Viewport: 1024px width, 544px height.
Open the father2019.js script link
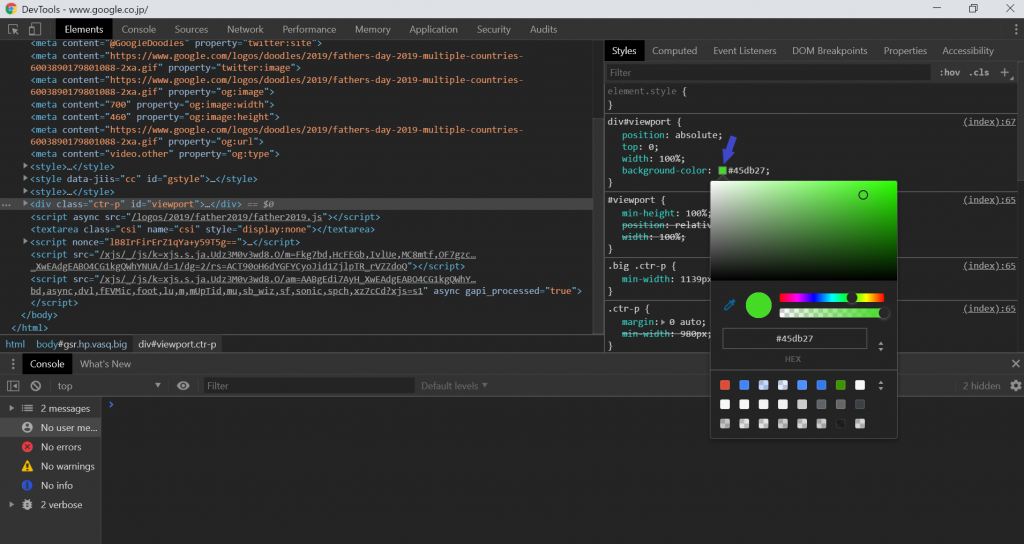pyautogui.click(x=227, y=217)
